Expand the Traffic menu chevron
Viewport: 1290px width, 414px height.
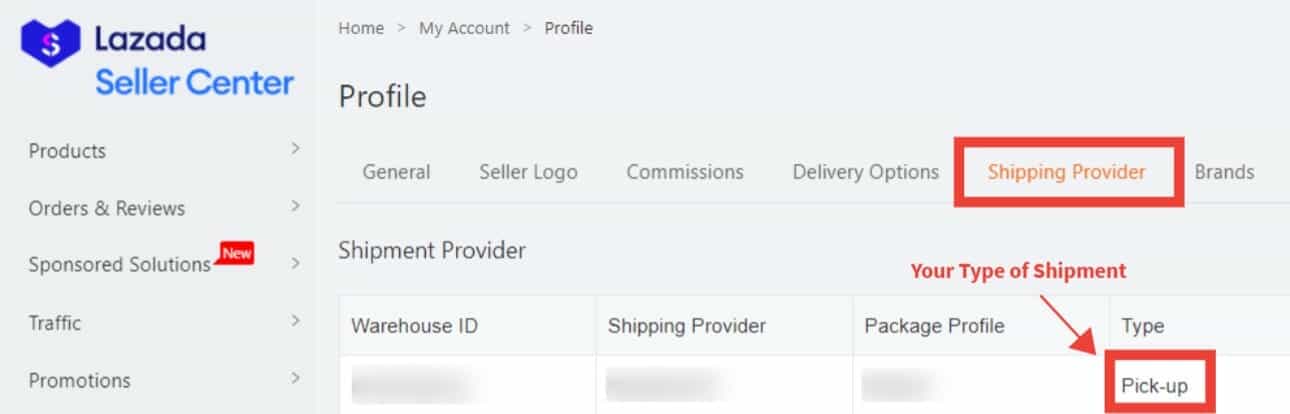point(295,321)
